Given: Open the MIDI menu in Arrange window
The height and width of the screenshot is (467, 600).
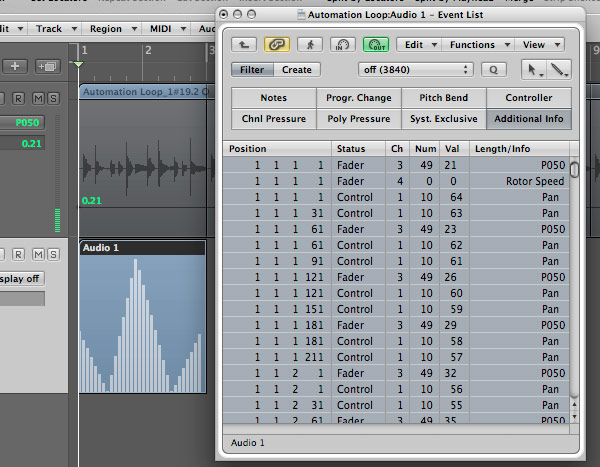Looking at the screenshot, I should [x=167, y=29].
